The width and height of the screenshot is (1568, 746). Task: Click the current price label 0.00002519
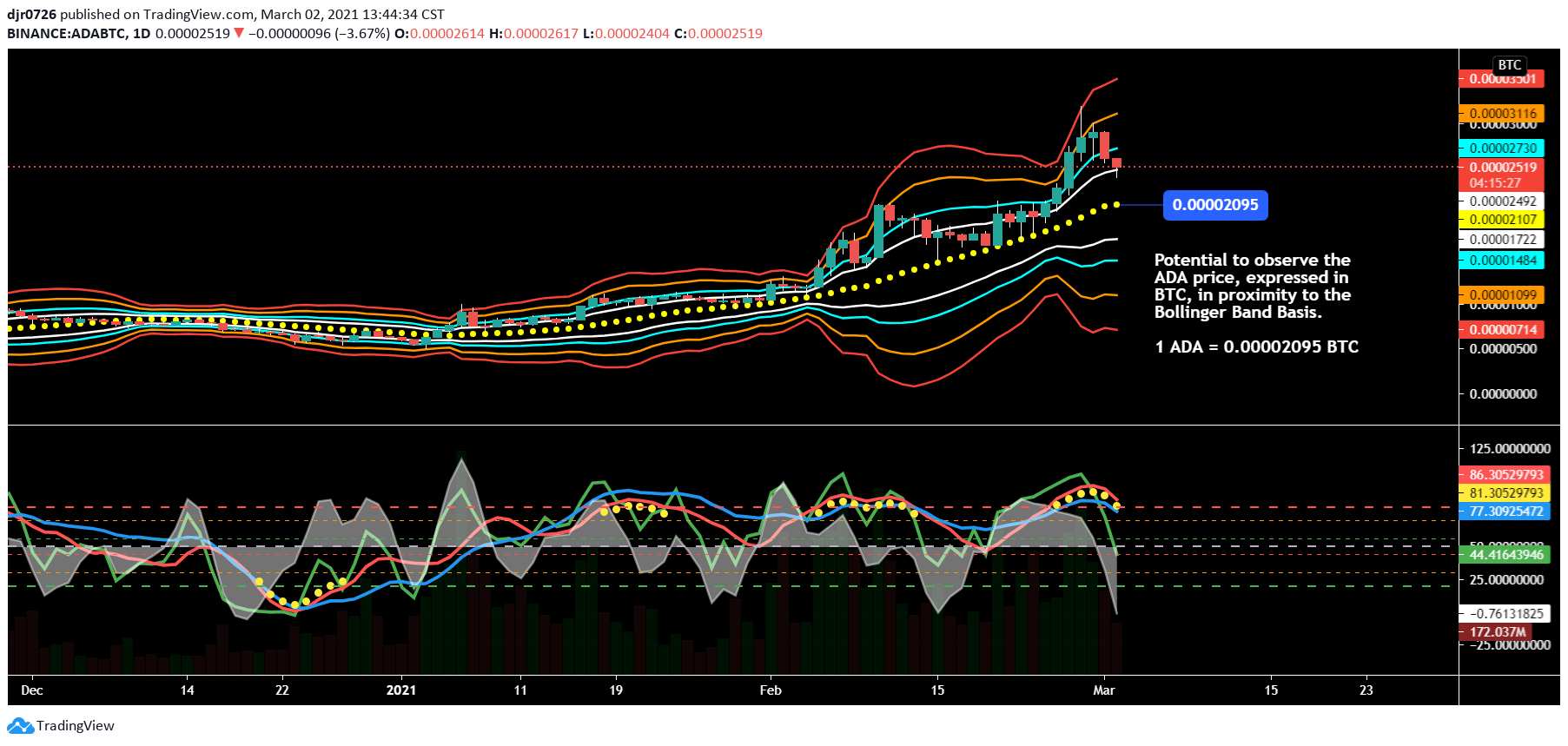[1501, 167]
